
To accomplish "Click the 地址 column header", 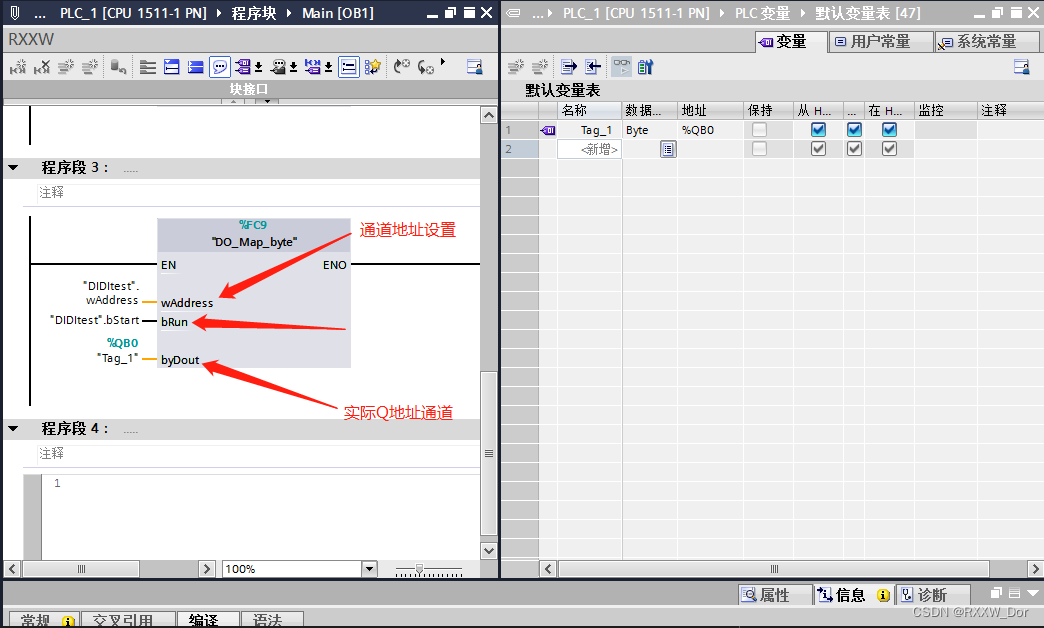I will [x=710, y=111].
